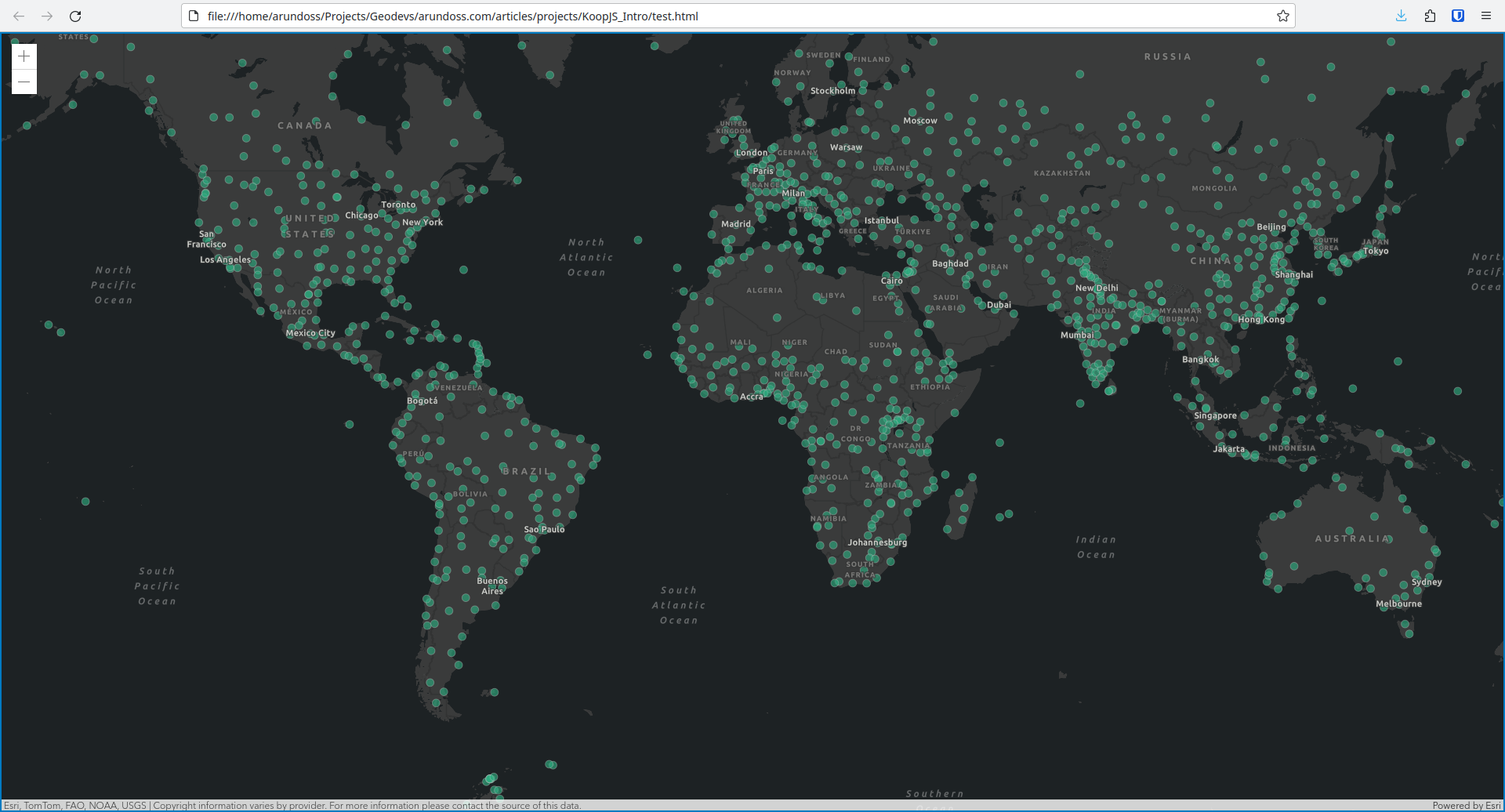Open browser downloads panel
Screen dimensions: 1505x812
(x=1401, y=16)
